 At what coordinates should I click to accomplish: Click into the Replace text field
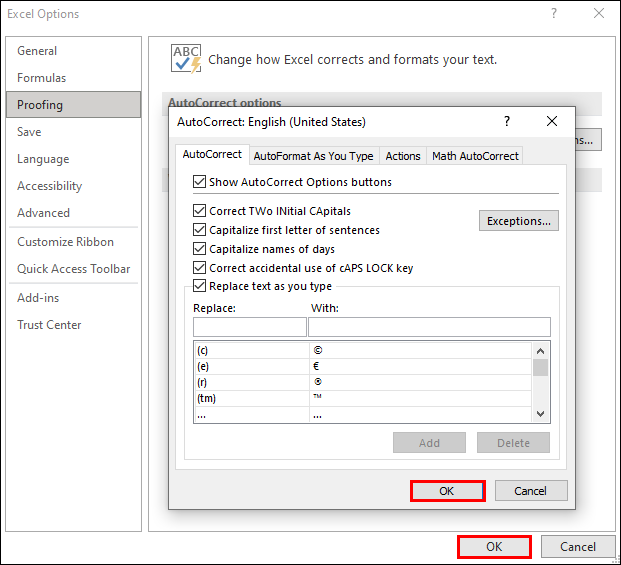(250, 327)
